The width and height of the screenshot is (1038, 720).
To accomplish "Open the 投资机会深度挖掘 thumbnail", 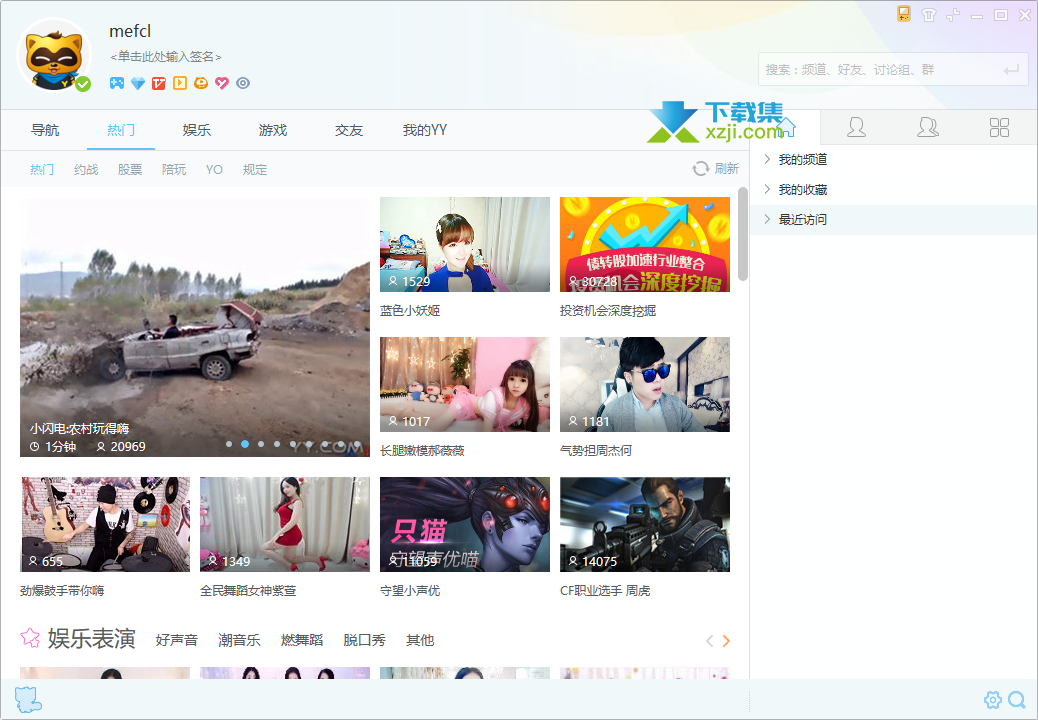I will tap(645, 244).
